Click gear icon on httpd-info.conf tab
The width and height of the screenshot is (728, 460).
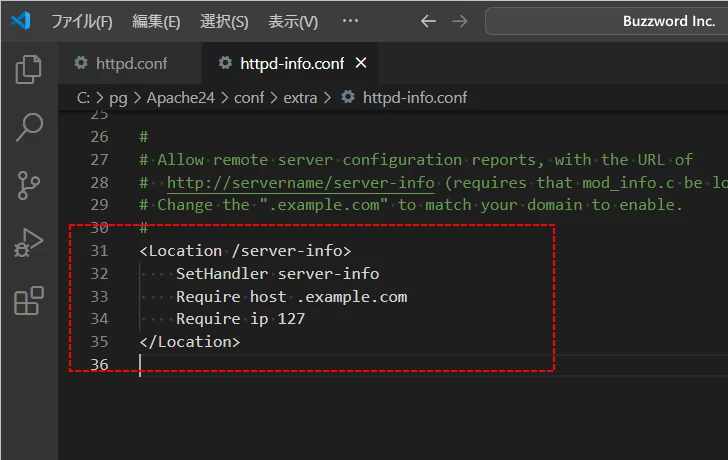click(225, 63)
